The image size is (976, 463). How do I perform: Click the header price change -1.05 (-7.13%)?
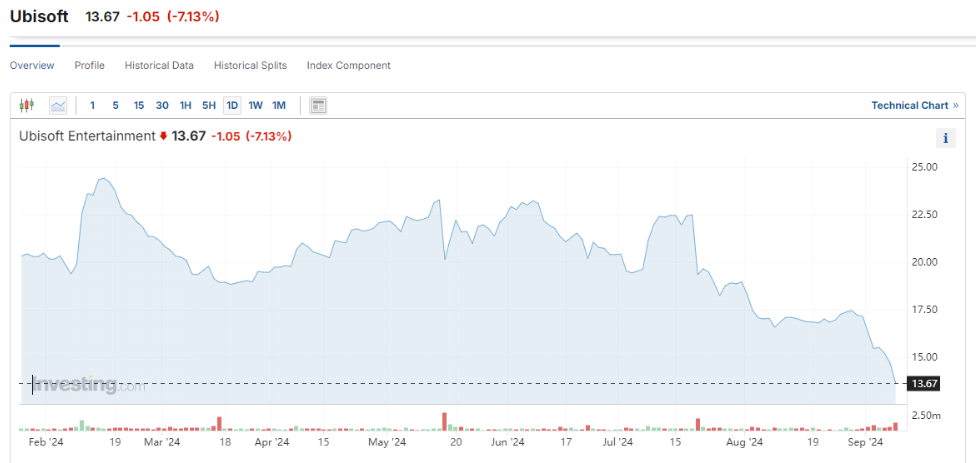coord(173,17)
